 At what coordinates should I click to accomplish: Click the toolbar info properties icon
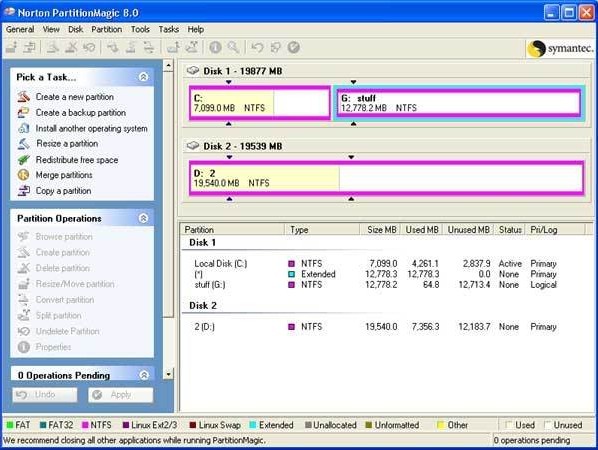(x=215, y=47)
